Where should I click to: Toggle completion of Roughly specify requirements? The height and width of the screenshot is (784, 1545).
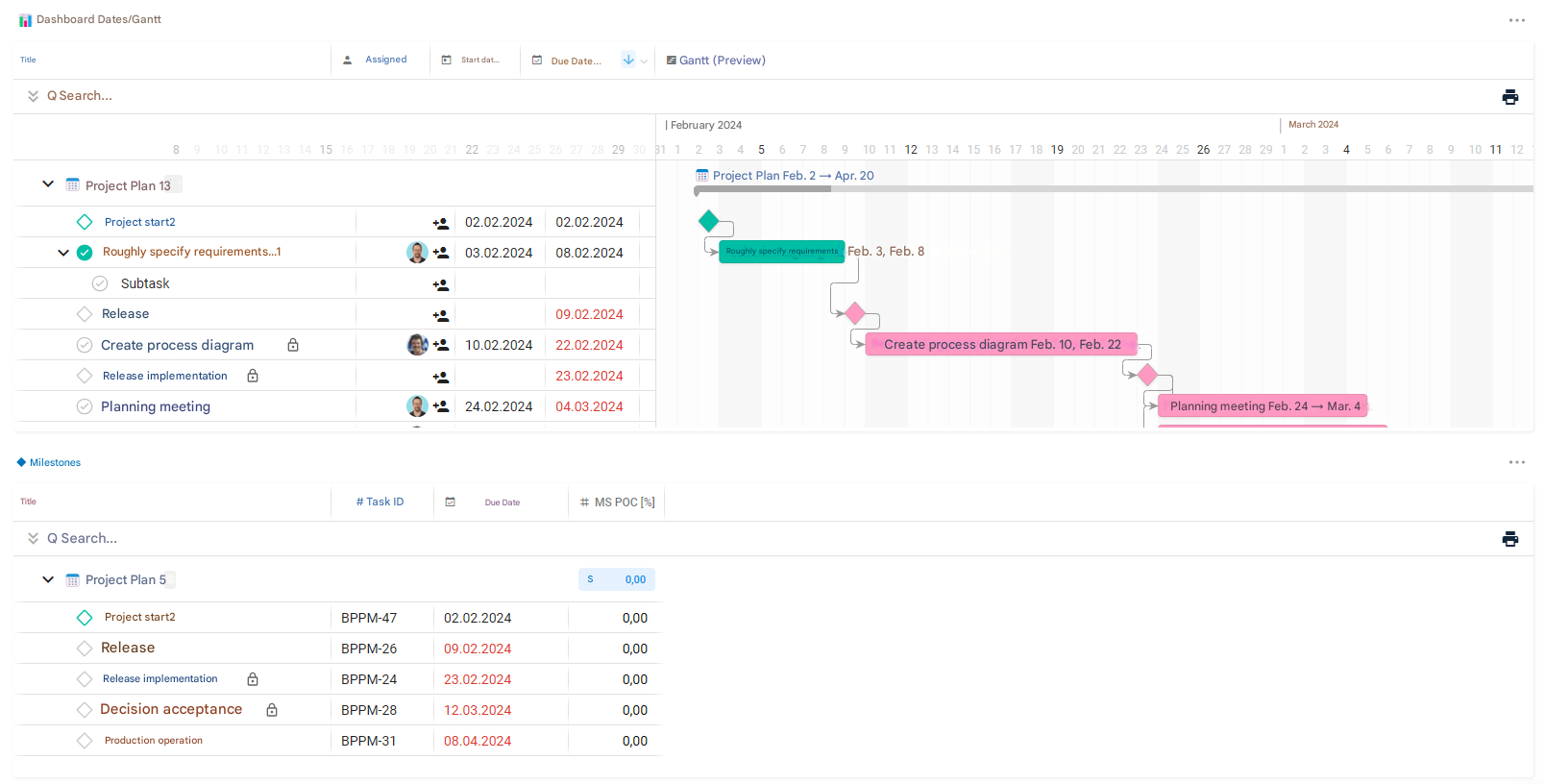[85, 253]
